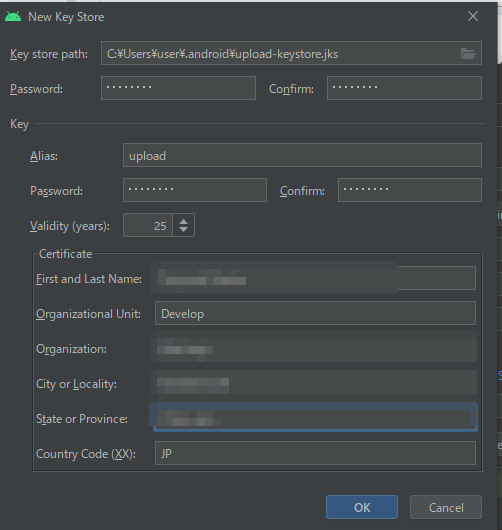Click the Validity (years) label

(x=70, y=226)
